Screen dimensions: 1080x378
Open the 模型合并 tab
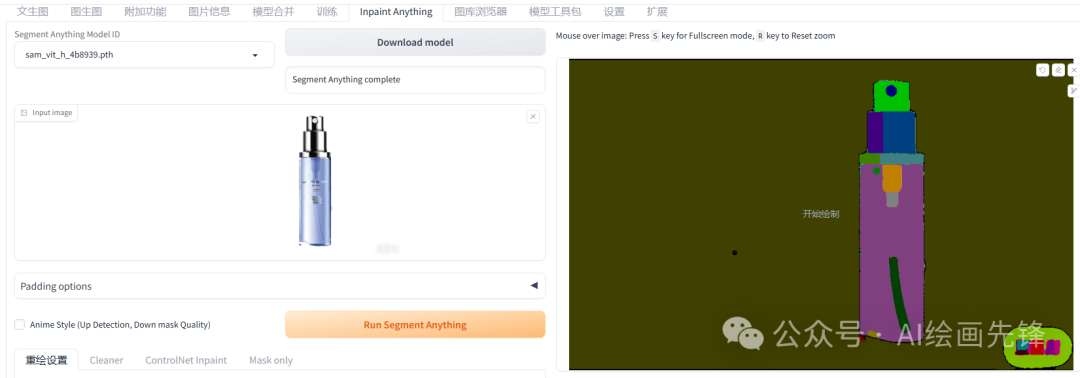(273, 12)
